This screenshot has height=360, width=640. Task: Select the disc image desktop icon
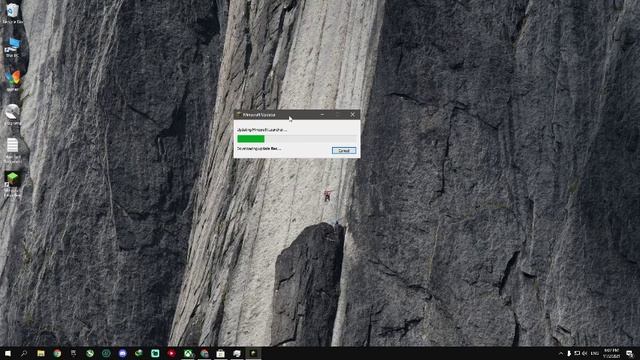(x=13, y=114)
